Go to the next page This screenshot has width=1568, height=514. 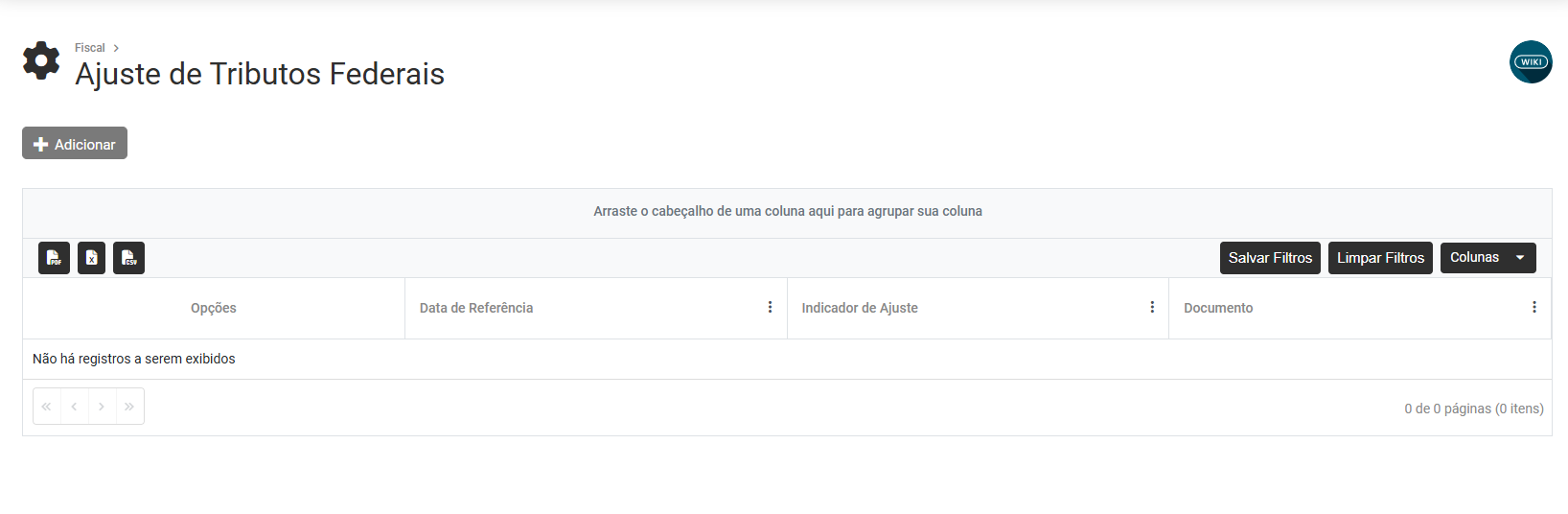[102, 407]
